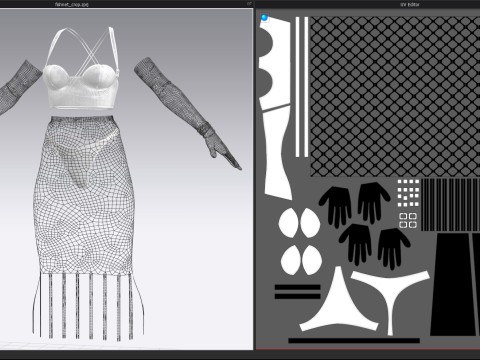
Task: Select the long black bar at the UV bottom
Action: 354,341
